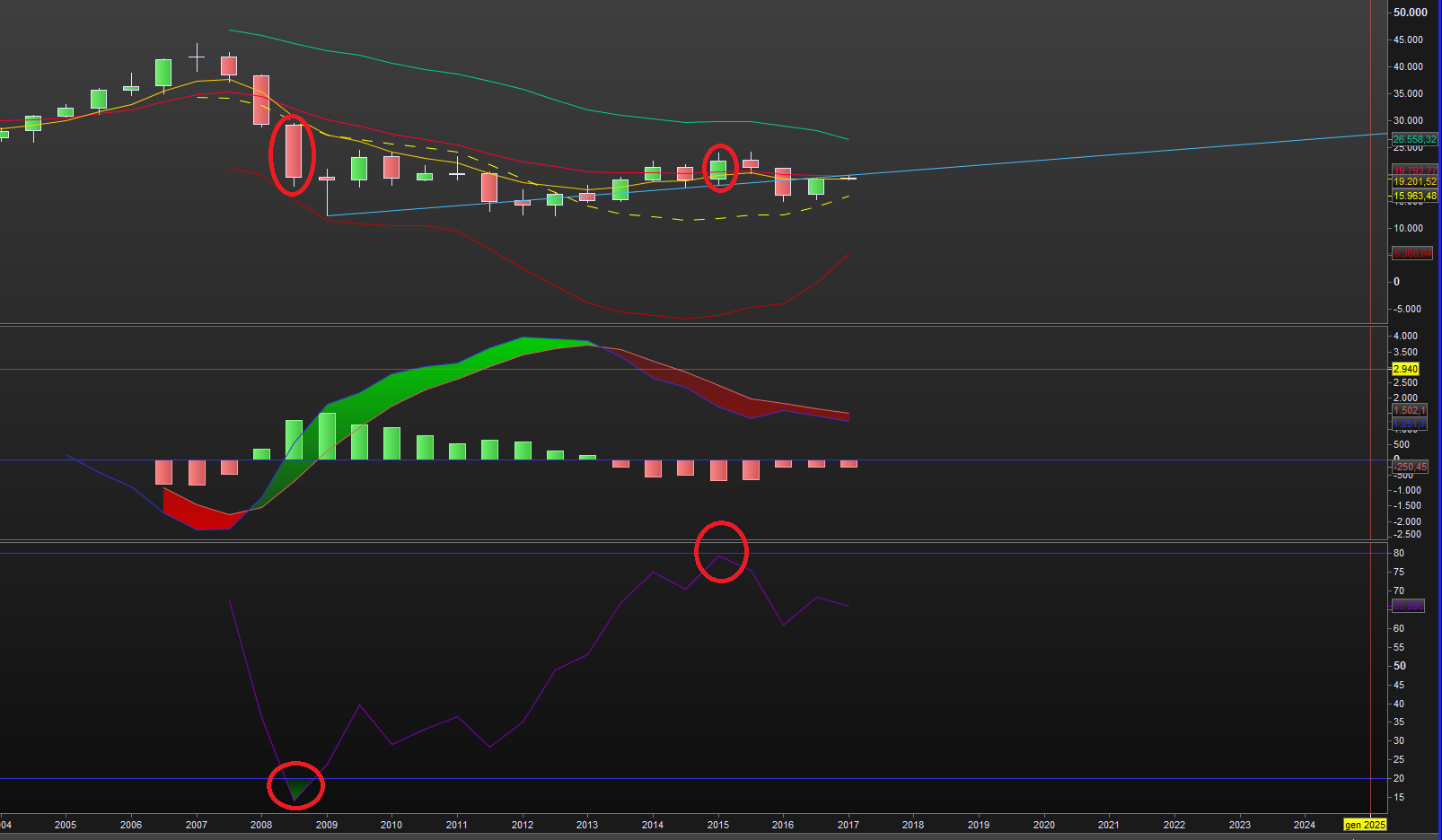Select the yellow gen 2025 date marker

point(1365,825)
